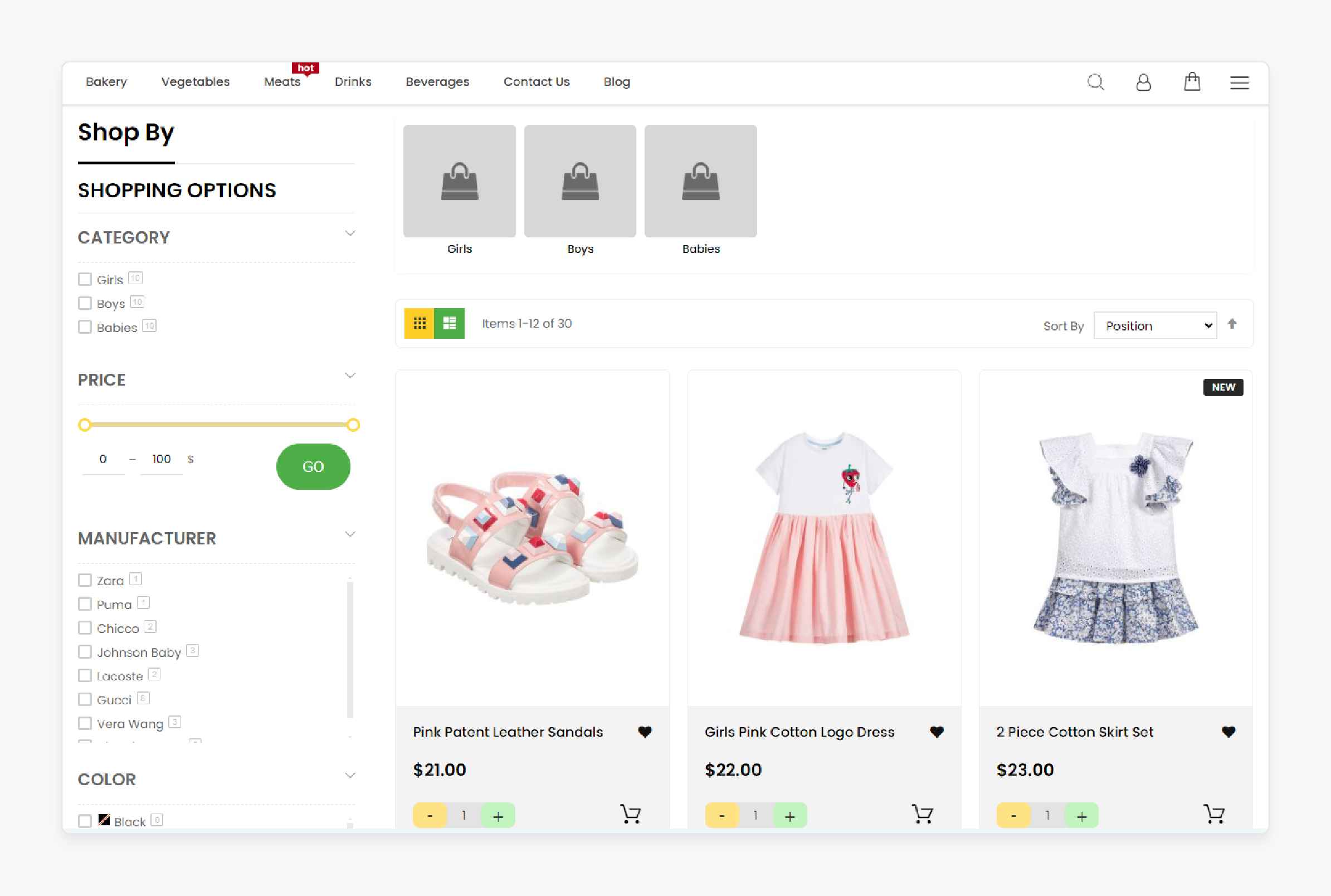Go to Bakery menu
The height and width of the screenshot is (896, 1331).
pyautogui.click(x=106, y=82)
